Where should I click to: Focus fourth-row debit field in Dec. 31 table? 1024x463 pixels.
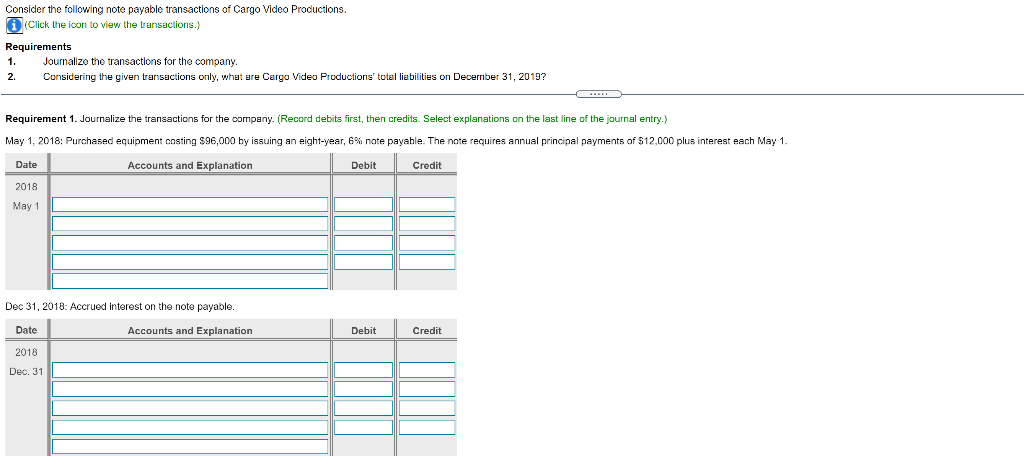click(x=364, y=427)
